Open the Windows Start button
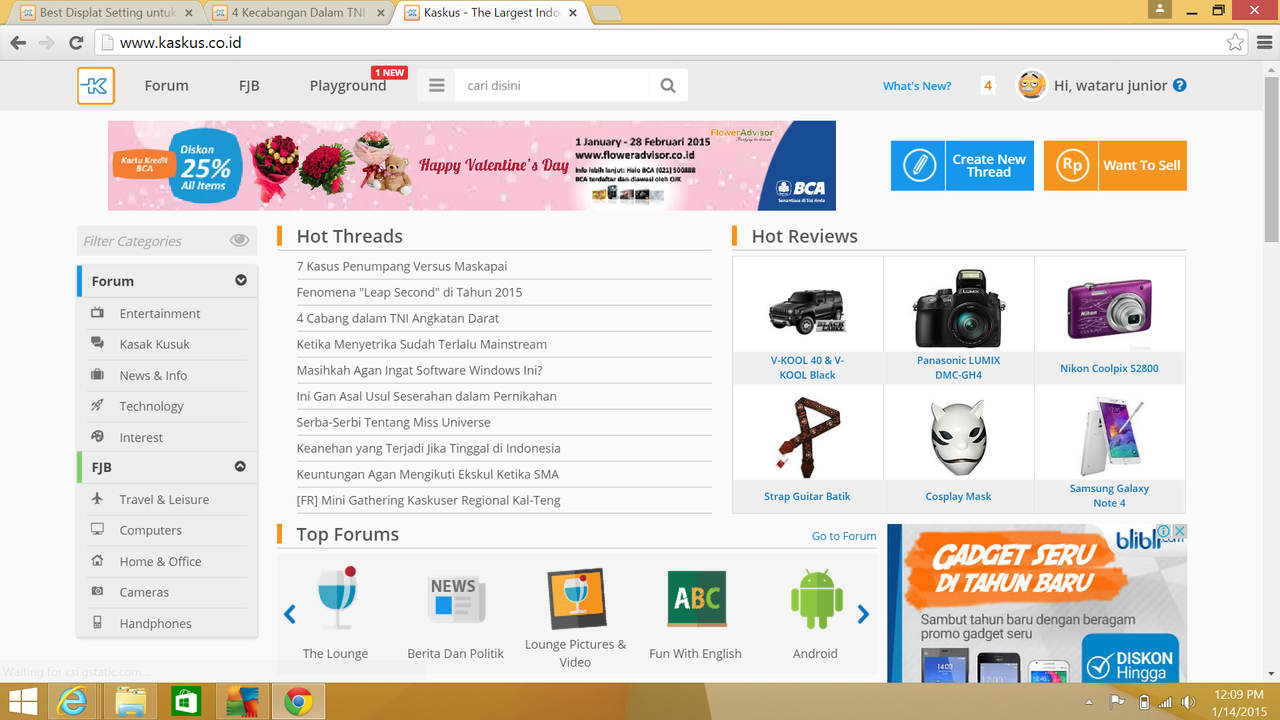Viewport: 1280px width, 720px height. (23, 702)
